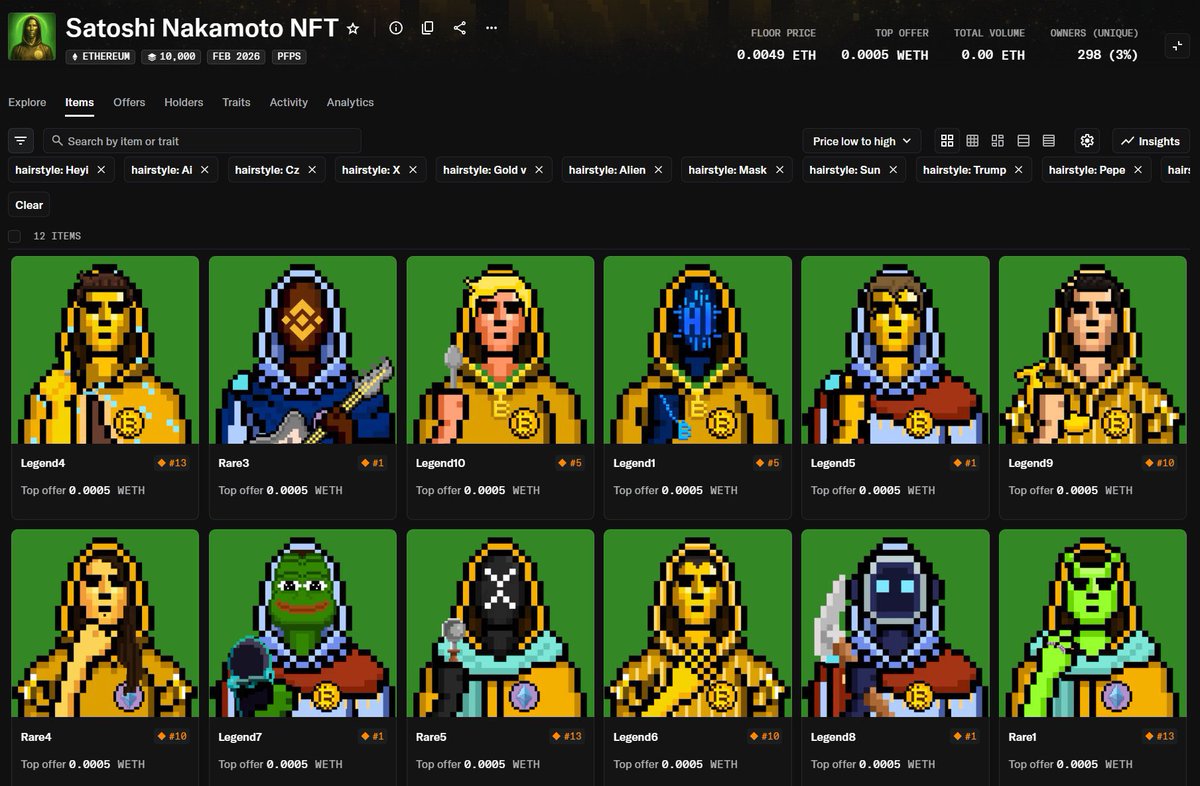Open the Legend10 NFT thumbnail
The image size is (1200, 786).
(x=500, y=350)
